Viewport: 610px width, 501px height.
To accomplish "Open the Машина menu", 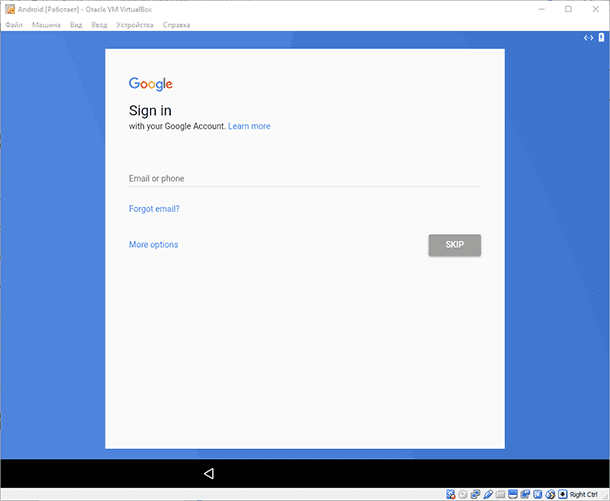I will click(x=46, y=25).
